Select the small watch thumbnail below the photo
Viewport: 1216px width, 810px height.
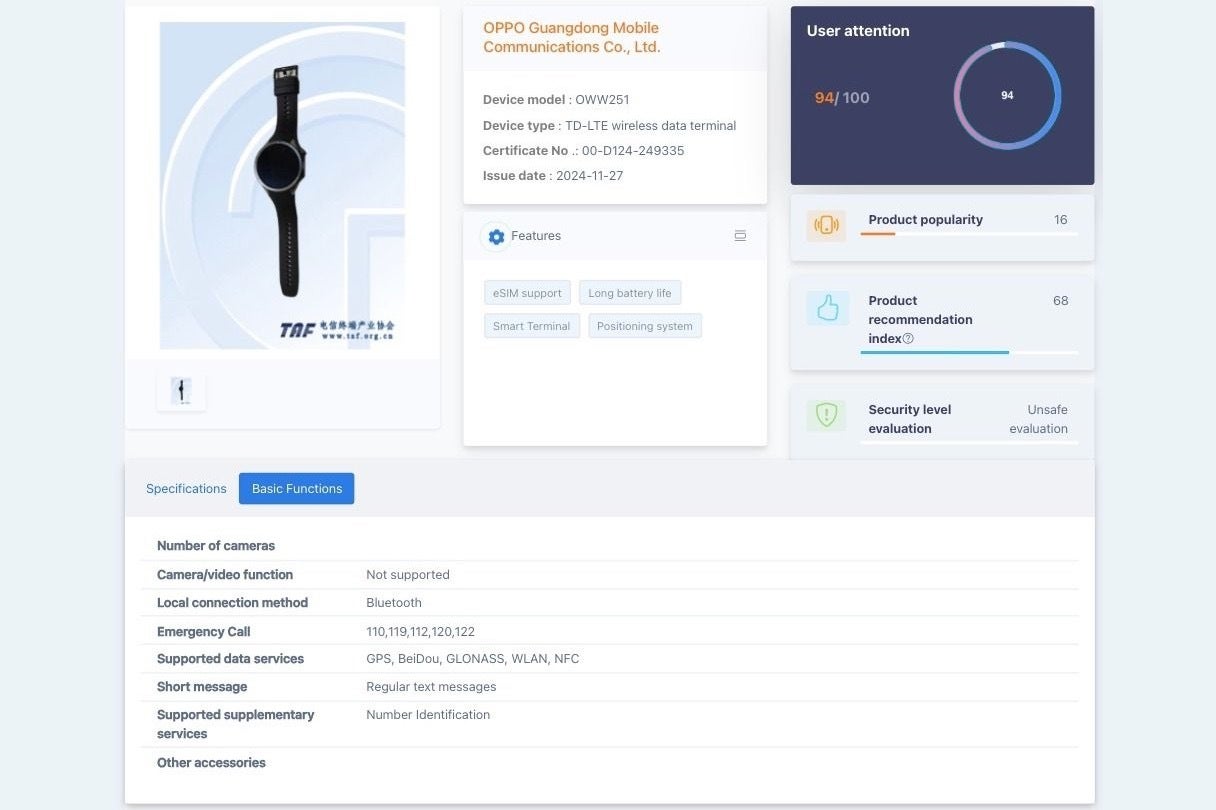click(181, 391)
